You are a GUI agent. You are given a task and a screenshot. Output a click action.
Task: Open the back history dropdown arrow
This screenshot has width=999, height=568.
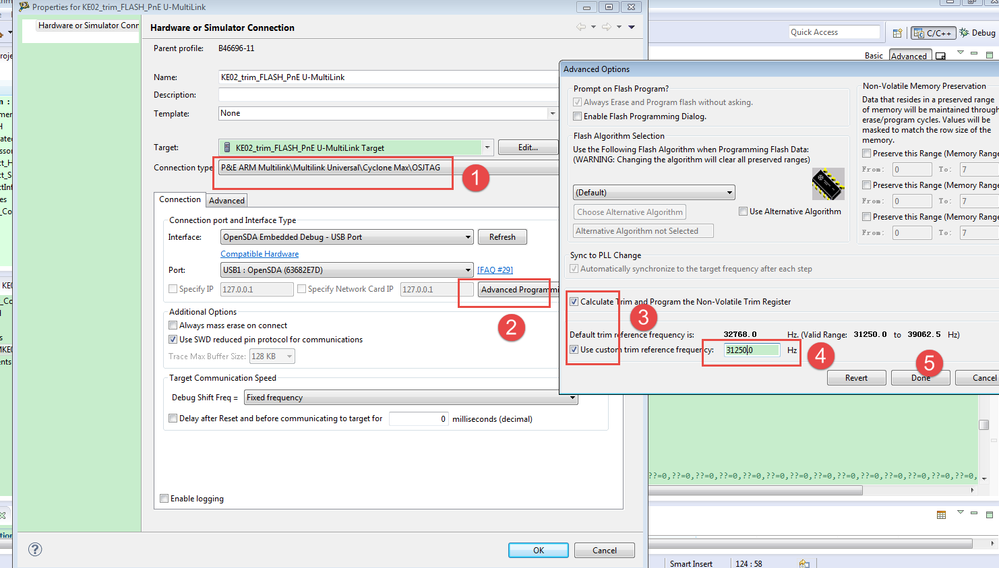coord(593,27)
